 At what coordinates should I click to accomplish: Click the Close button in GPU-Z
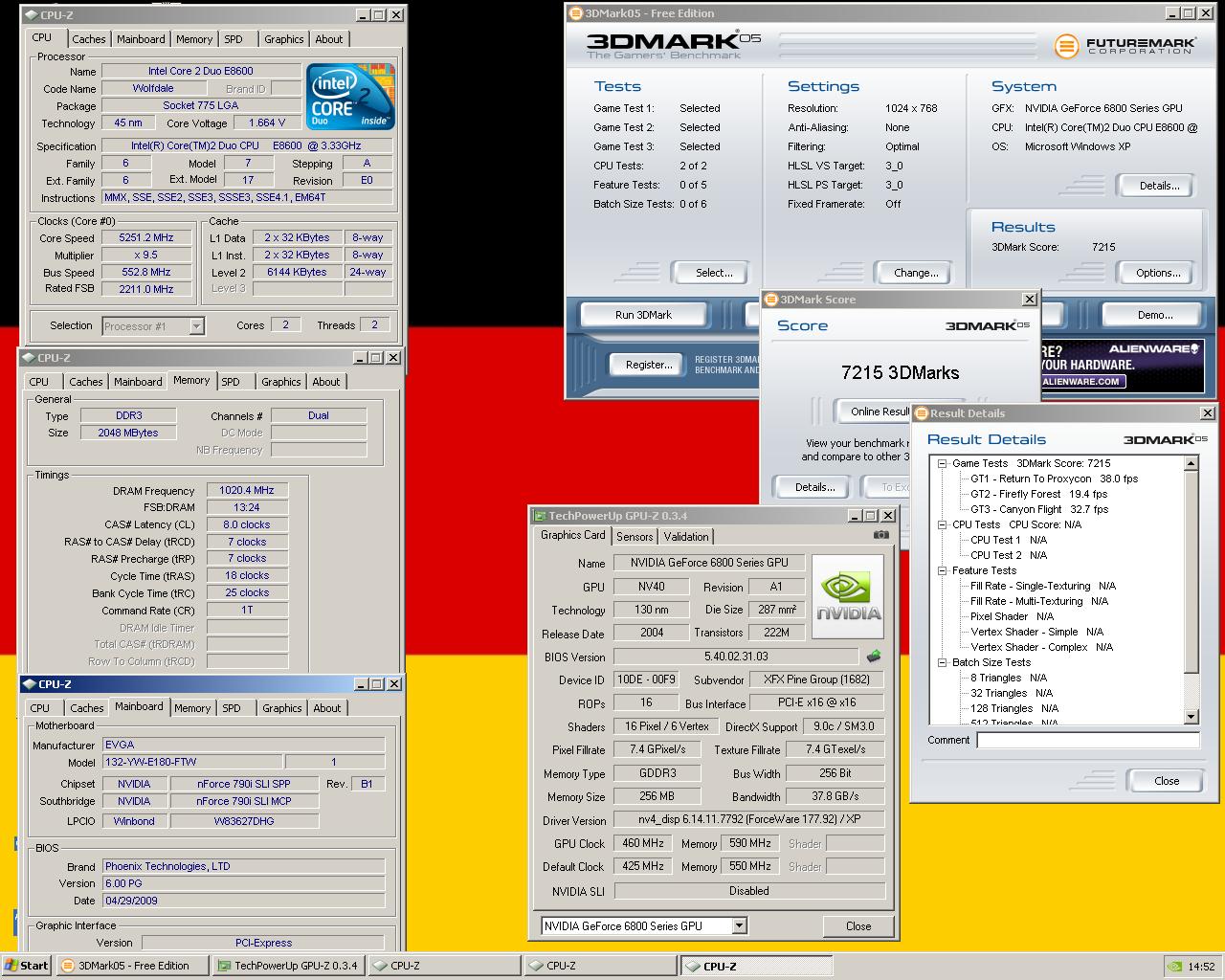tap(858, 925)
